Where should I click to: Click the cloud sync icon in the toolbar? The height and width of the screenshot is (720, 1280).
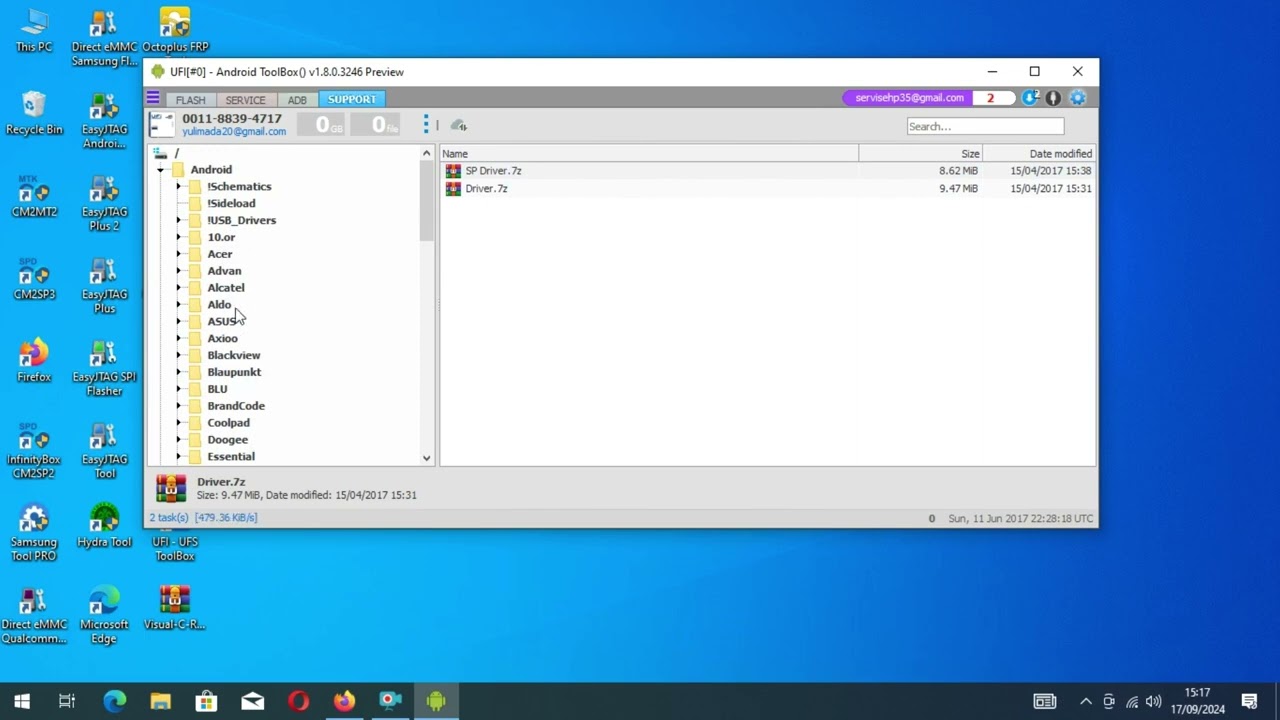(458, 125)
